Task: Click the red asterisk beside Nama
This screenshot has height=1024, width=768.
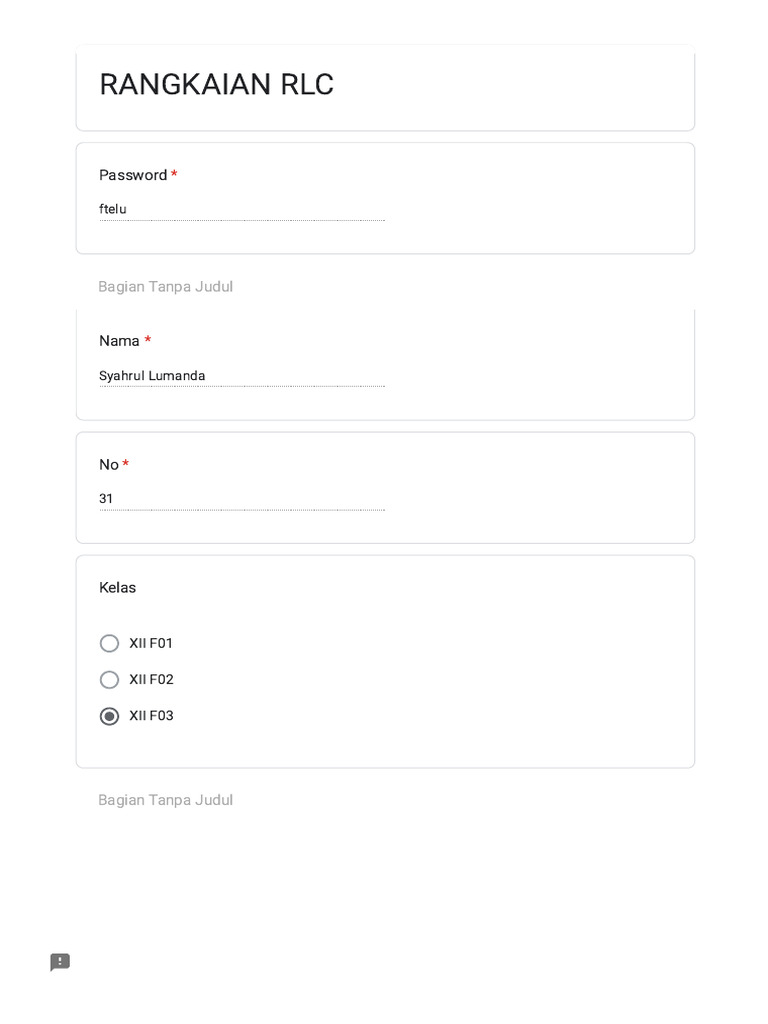Action: tap(148, 340)
